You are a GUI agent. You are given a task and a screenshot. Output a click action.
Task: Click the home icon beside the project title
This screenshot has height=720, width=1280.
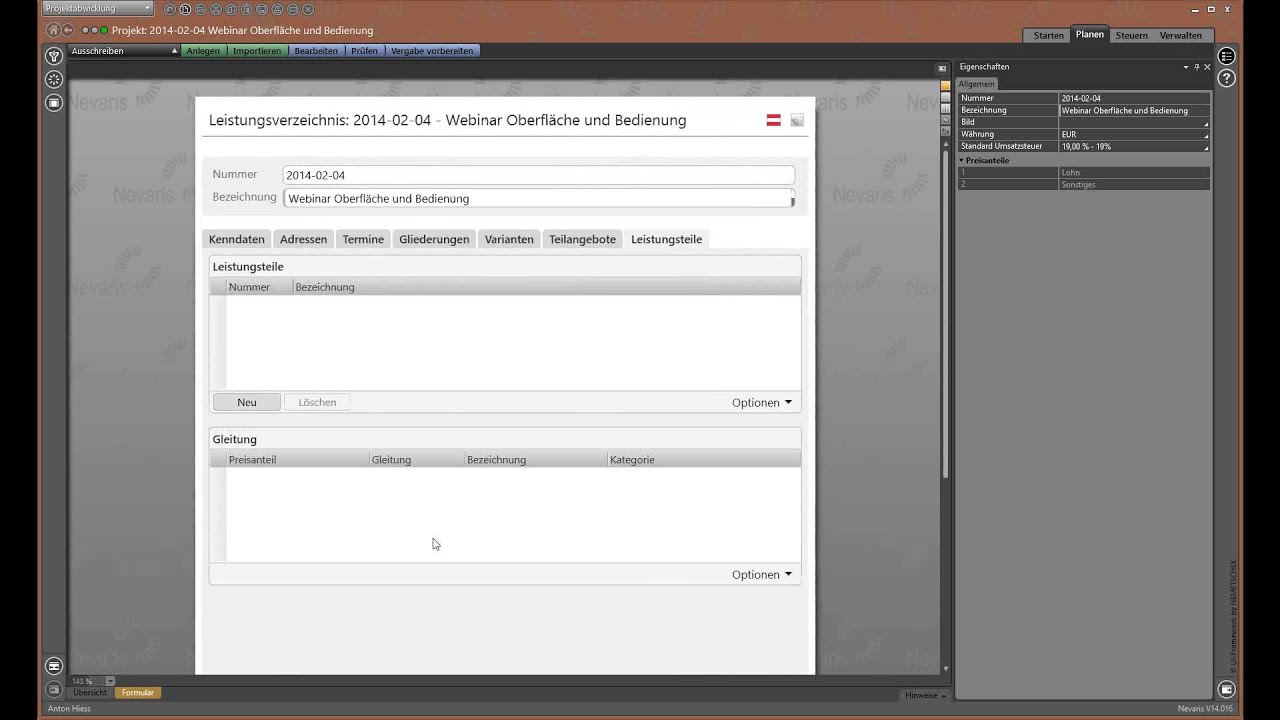54,30
